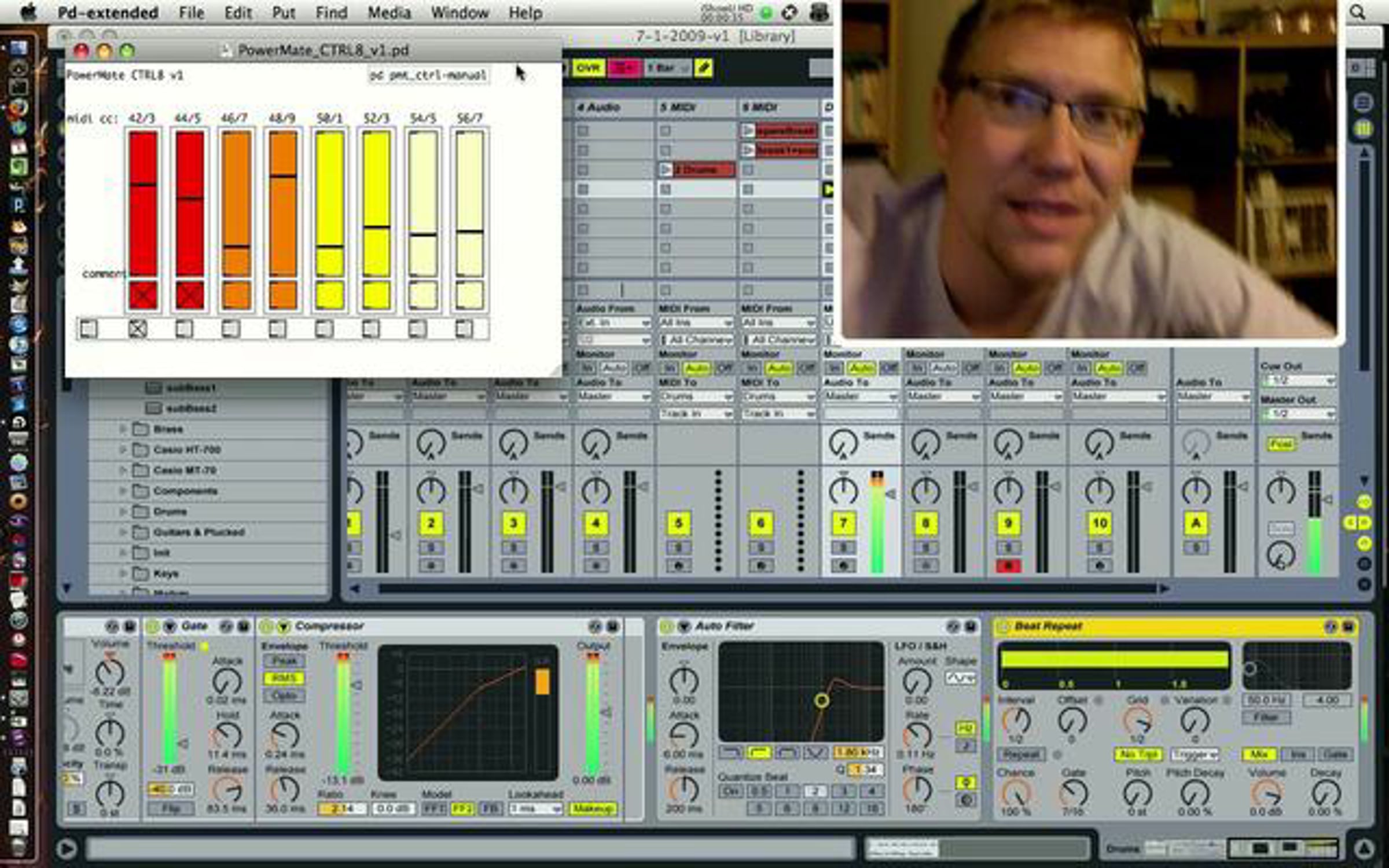Open the Edit menu

pos(238,12)
